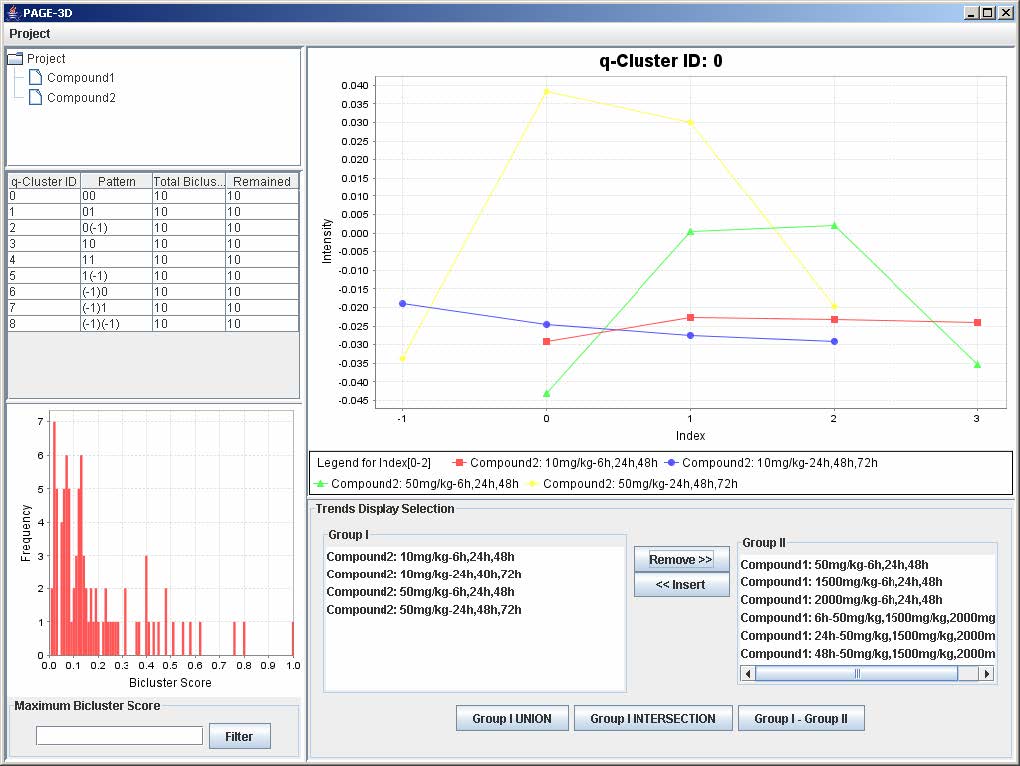Select q-Cluster ID 3 cell
The height and width of the screenshot is (766, 1020).
point(44,244)
